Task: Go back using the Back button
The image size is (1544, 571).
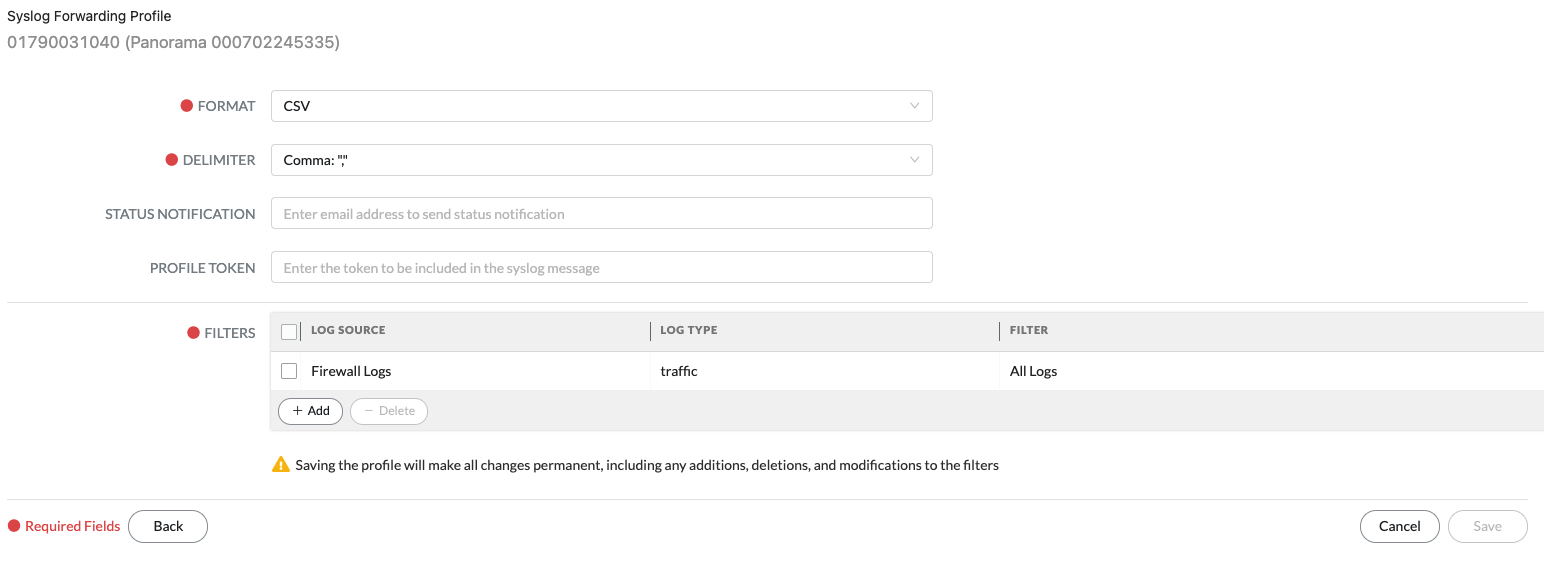Action: coord(168,526)
